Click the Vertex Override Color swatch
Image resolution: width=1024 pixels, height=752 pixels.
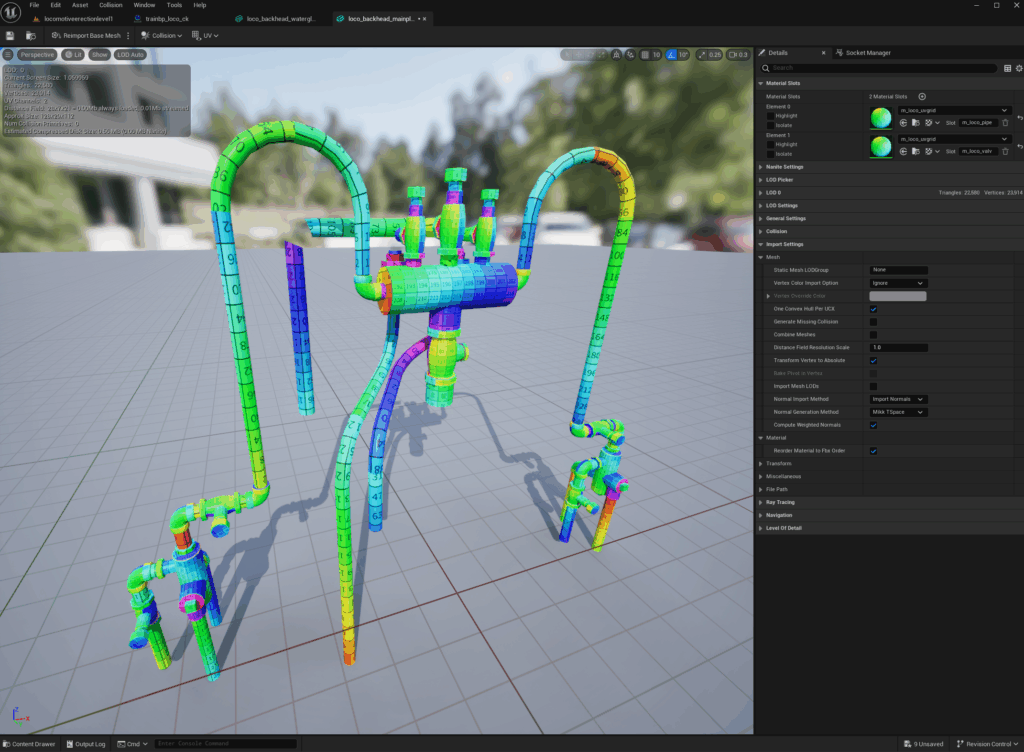(897, 296)
